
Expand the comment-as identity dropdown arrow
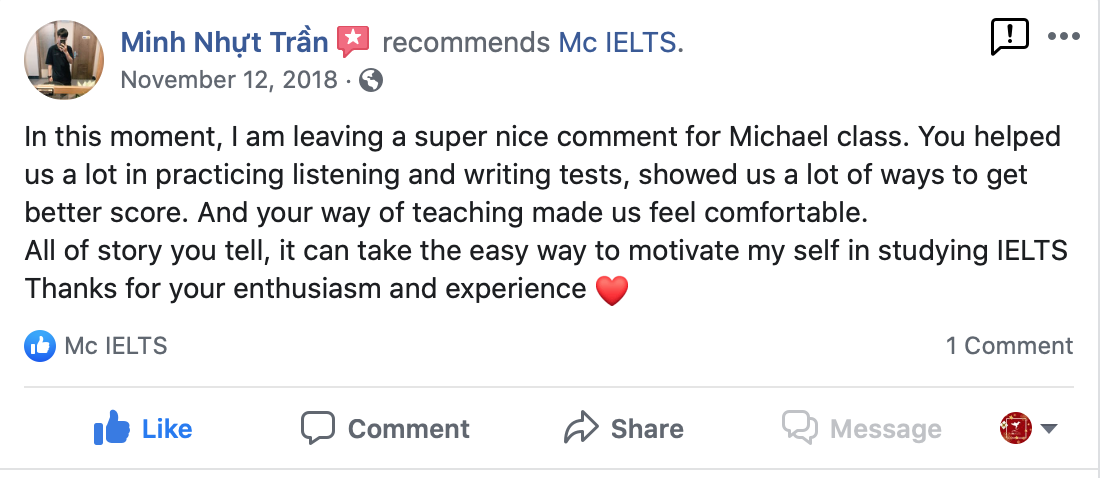pyautogui.click(x=1049, y=429)
